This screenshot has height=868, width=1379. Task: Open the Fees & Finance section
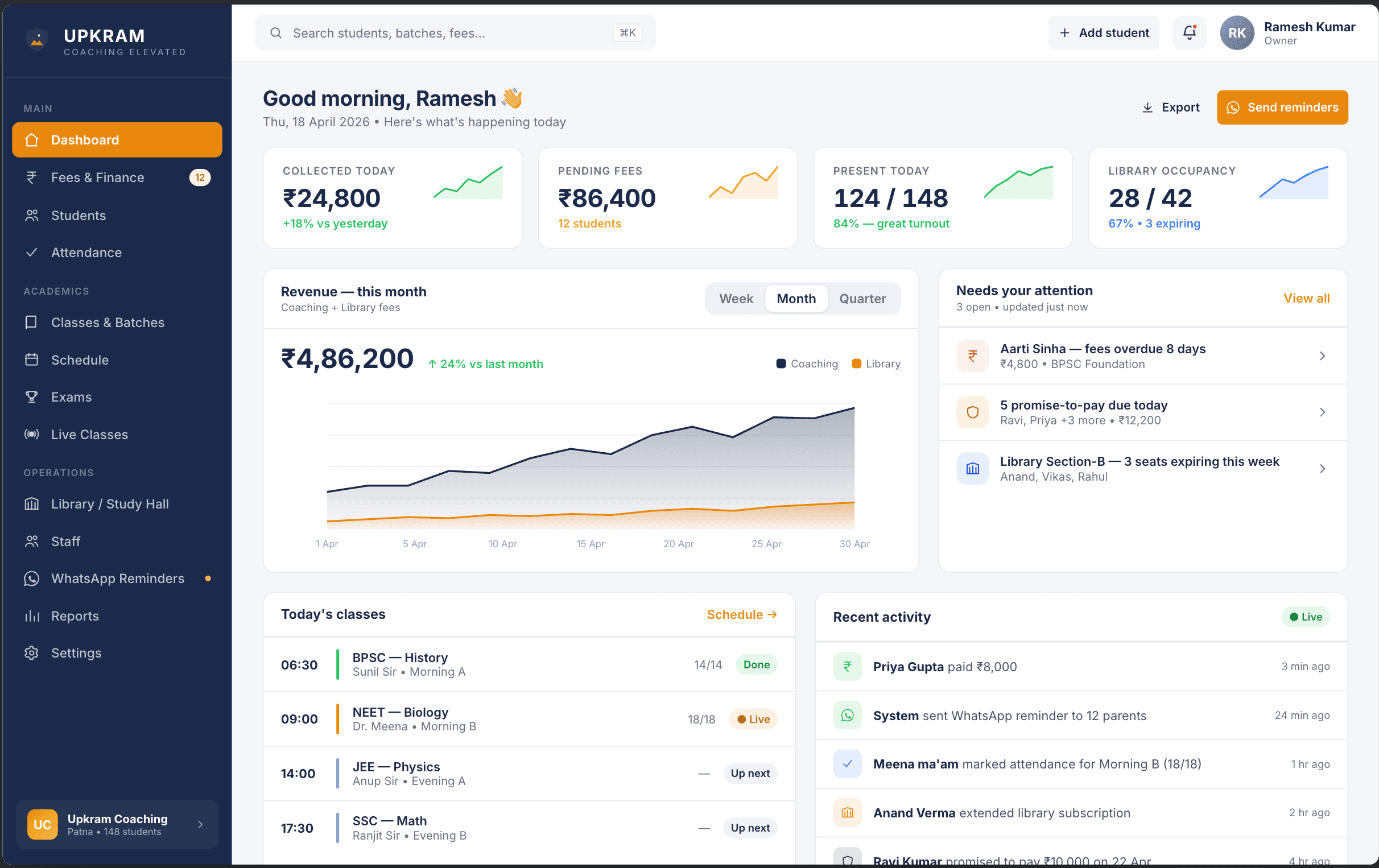(98, 177)
